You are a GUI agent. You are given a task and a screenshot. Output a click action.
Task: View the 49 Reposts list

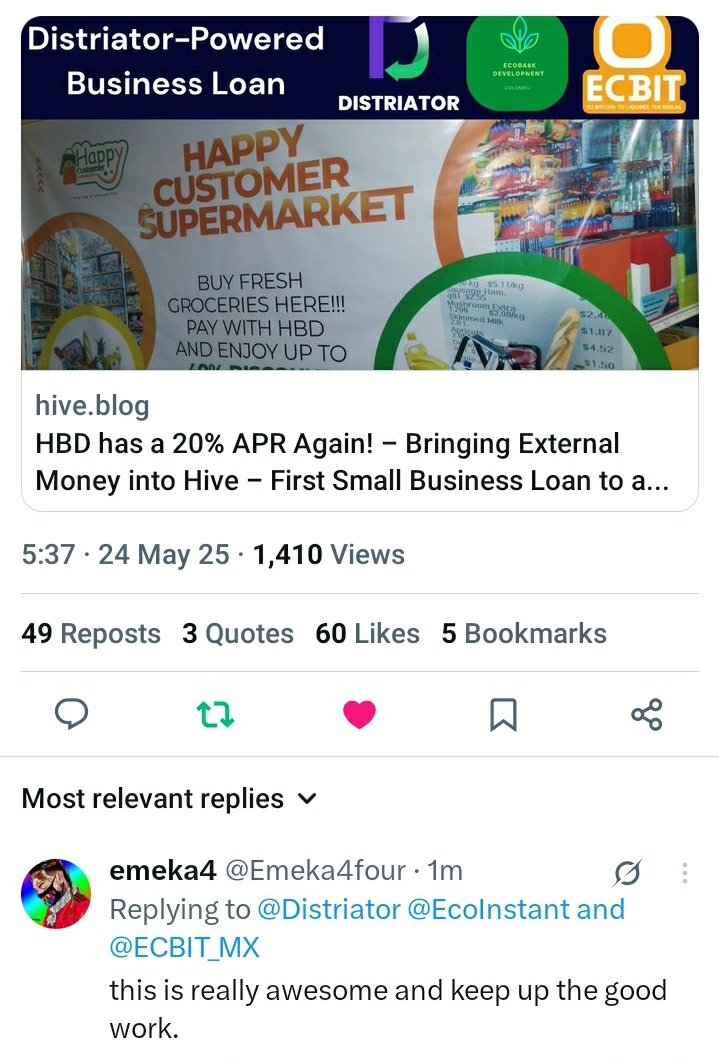pos(91,634)
